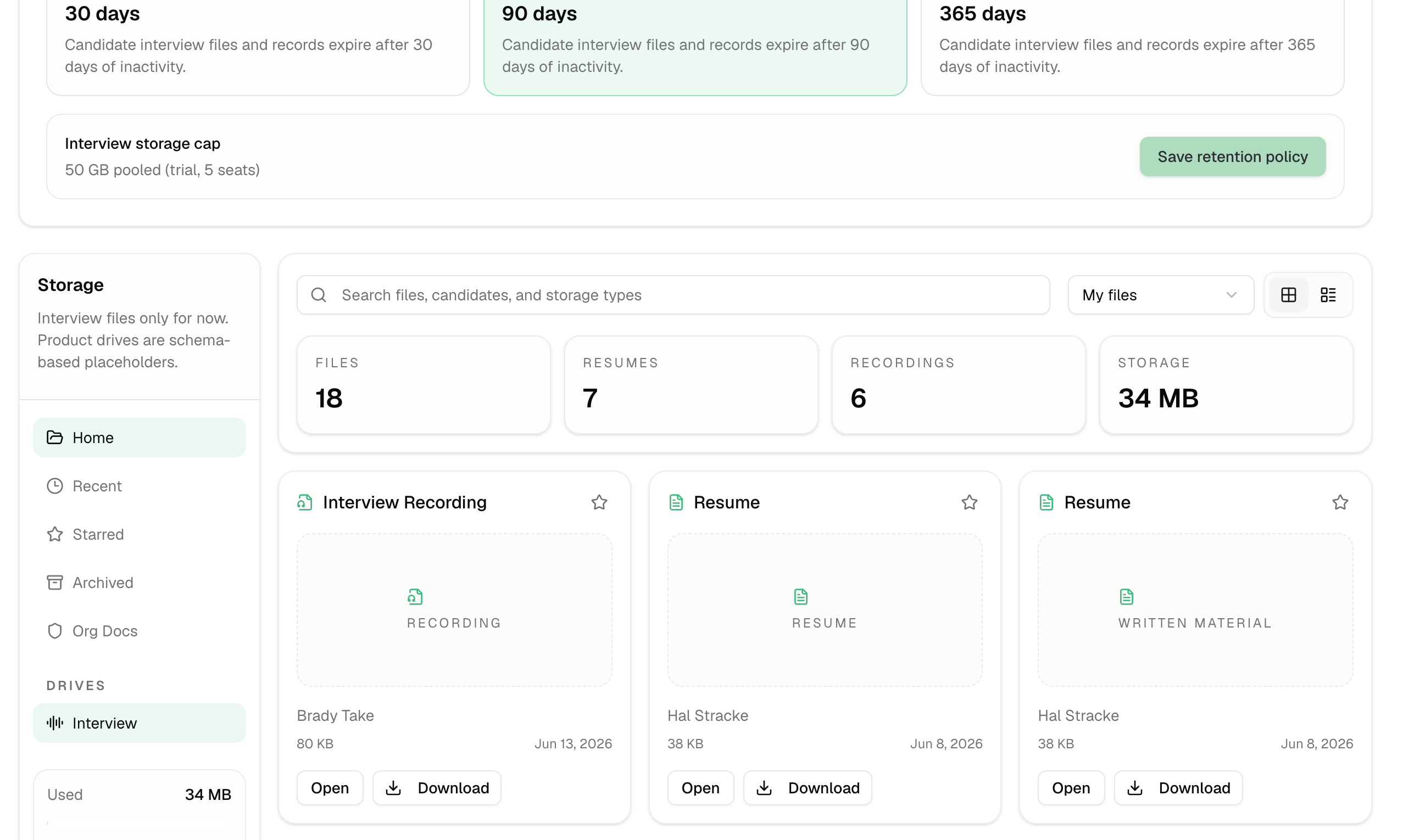This screenshot has width=1403, height=840.
Task: Click the document icon next to the Resume title above the RESUME preview
Action: point(676,502)
